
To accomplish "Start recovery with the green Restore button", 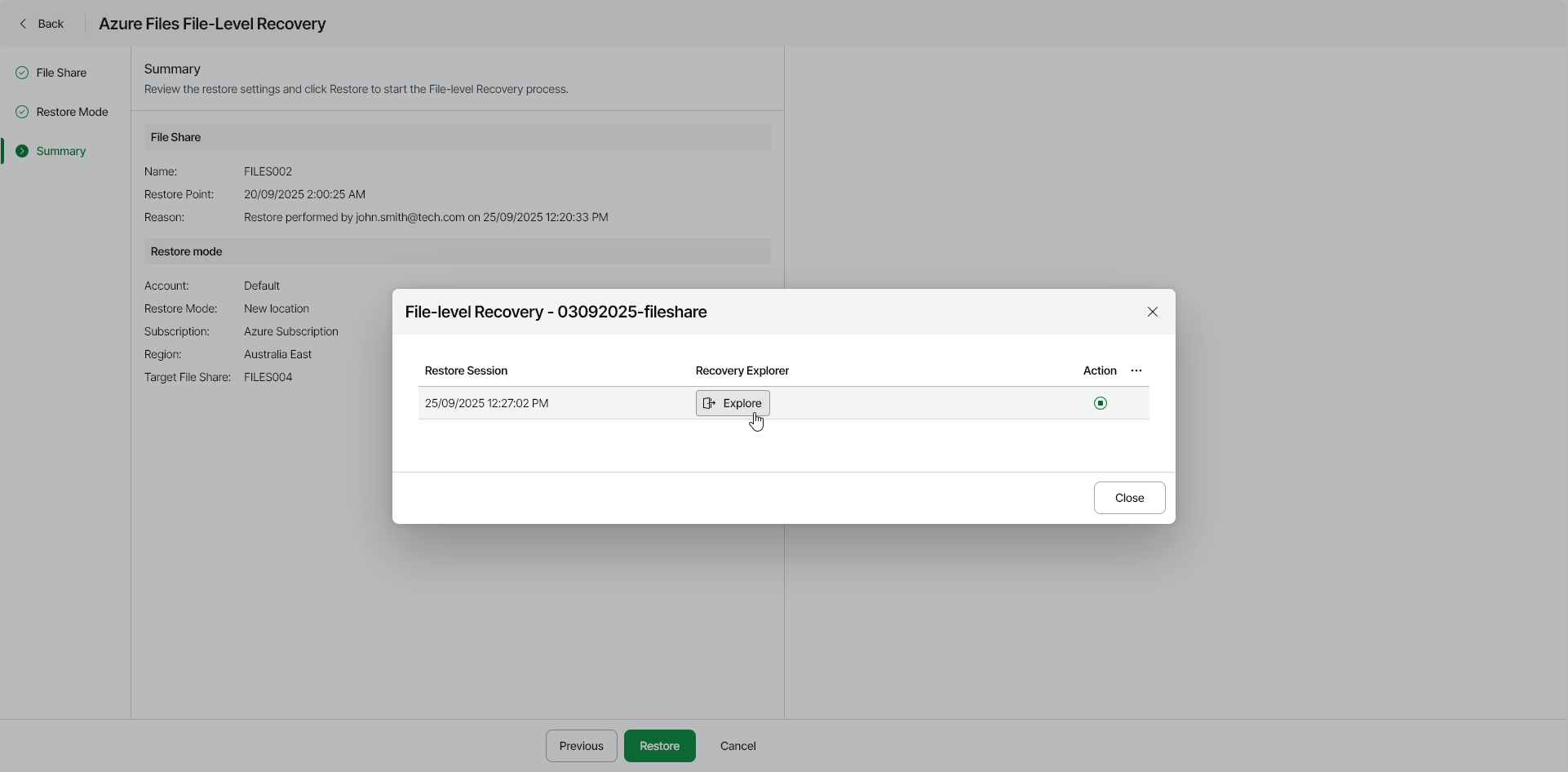I will (x=659, y=746).
